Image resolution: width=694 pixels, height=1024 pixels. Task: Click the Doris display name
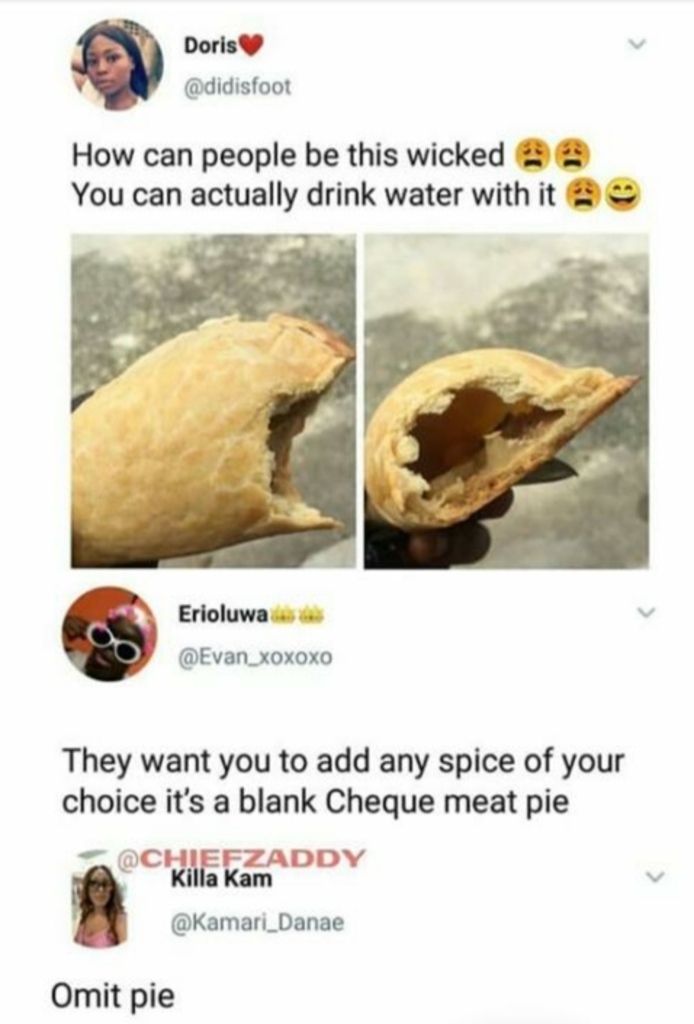click(210, 45)
